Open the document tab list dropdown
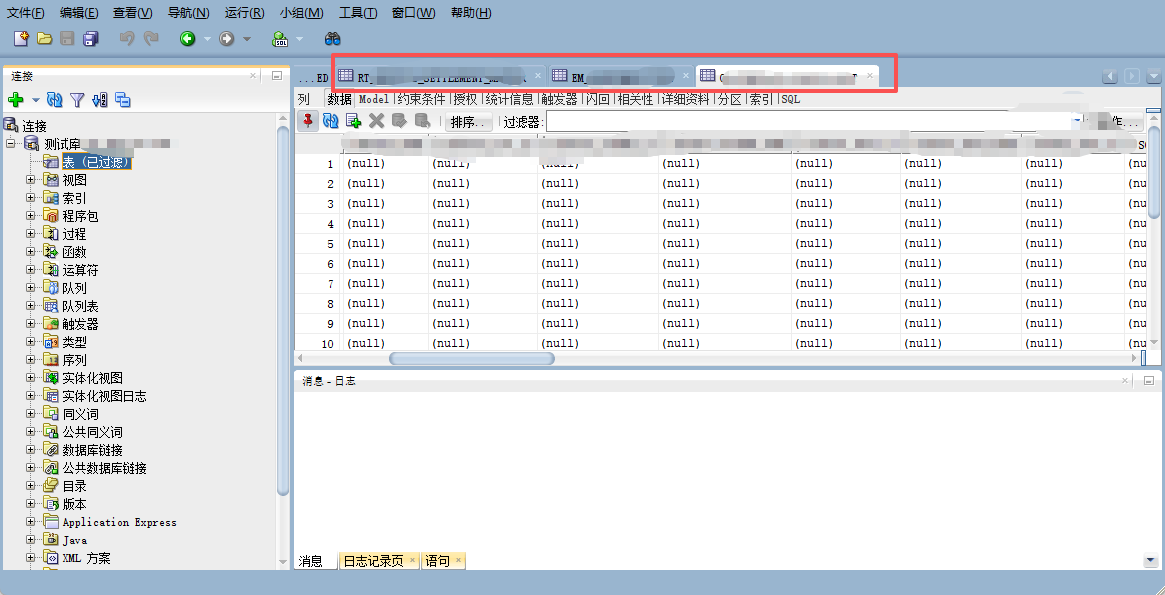The height and width of the screenshot is (595, 1165). tap(1153, 76)
